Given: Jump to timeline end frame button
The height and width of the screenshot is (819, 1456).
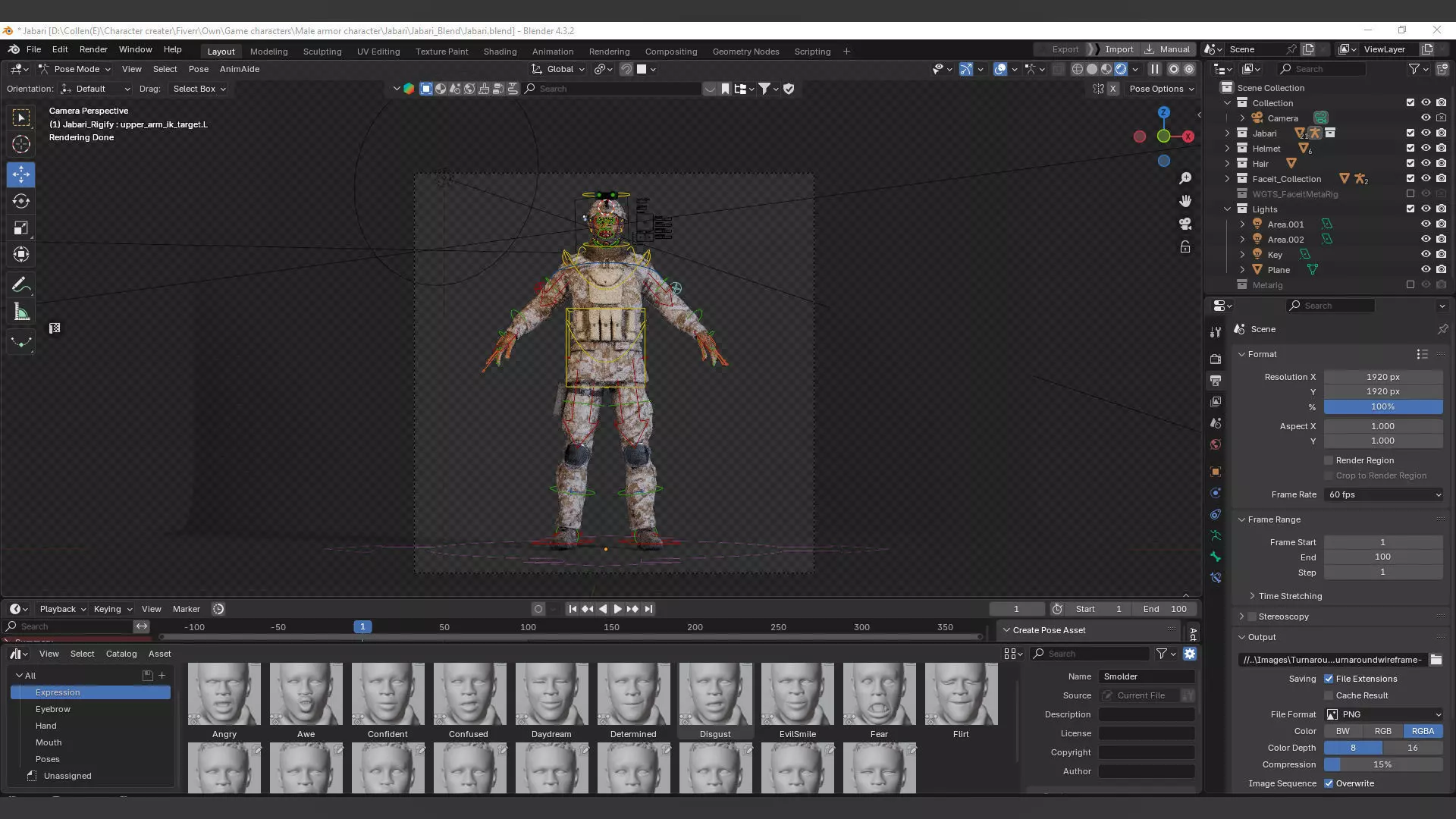Looking at the screenshot, I should tap(648, 609).
